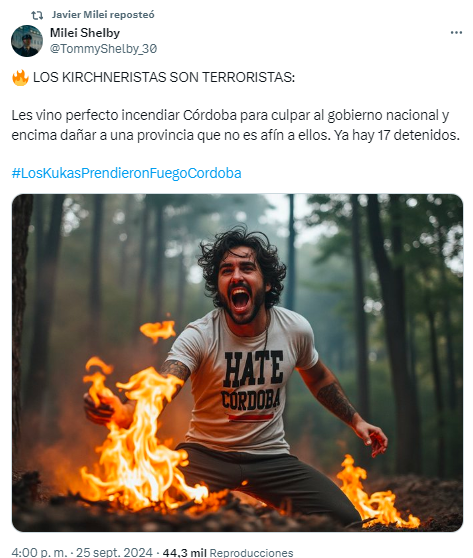The width and height of the screenshot is (473, 558).
Task: Click the @TommyShelby_30 handle
Action: [x=103, y=48]
